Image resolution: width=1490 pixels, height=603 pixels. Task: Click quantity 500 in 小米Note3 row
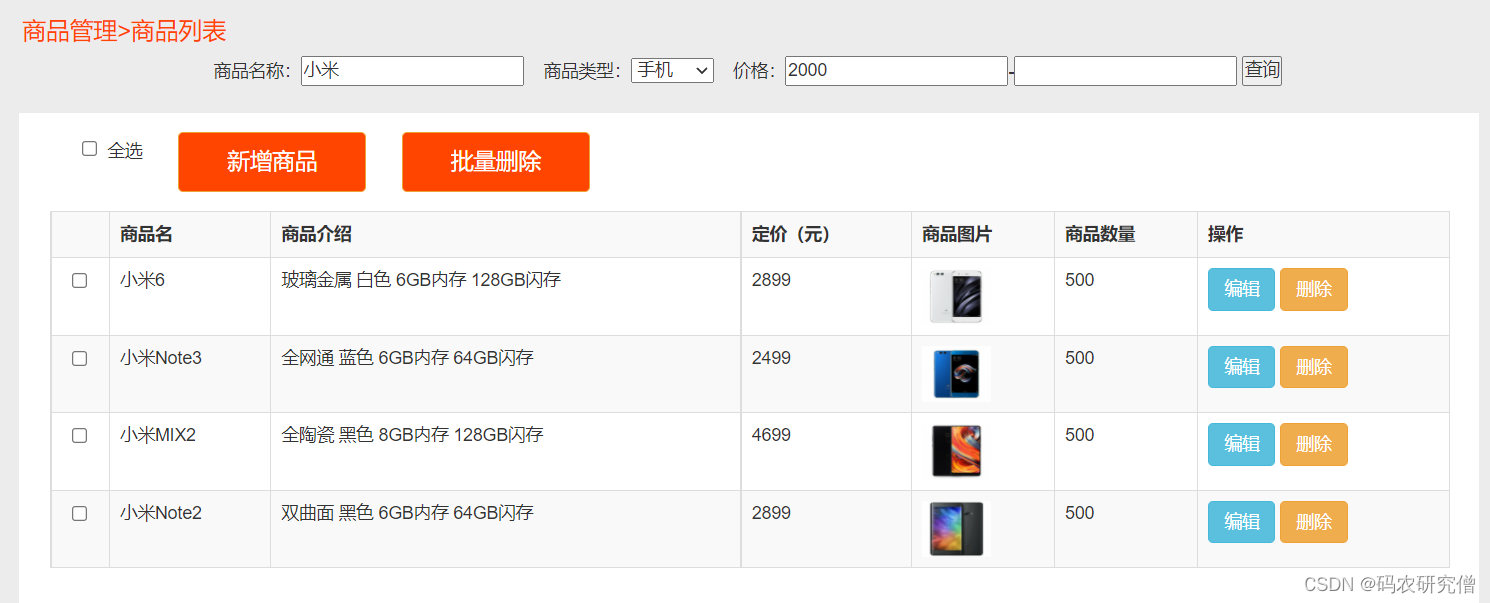point(1080,358)
